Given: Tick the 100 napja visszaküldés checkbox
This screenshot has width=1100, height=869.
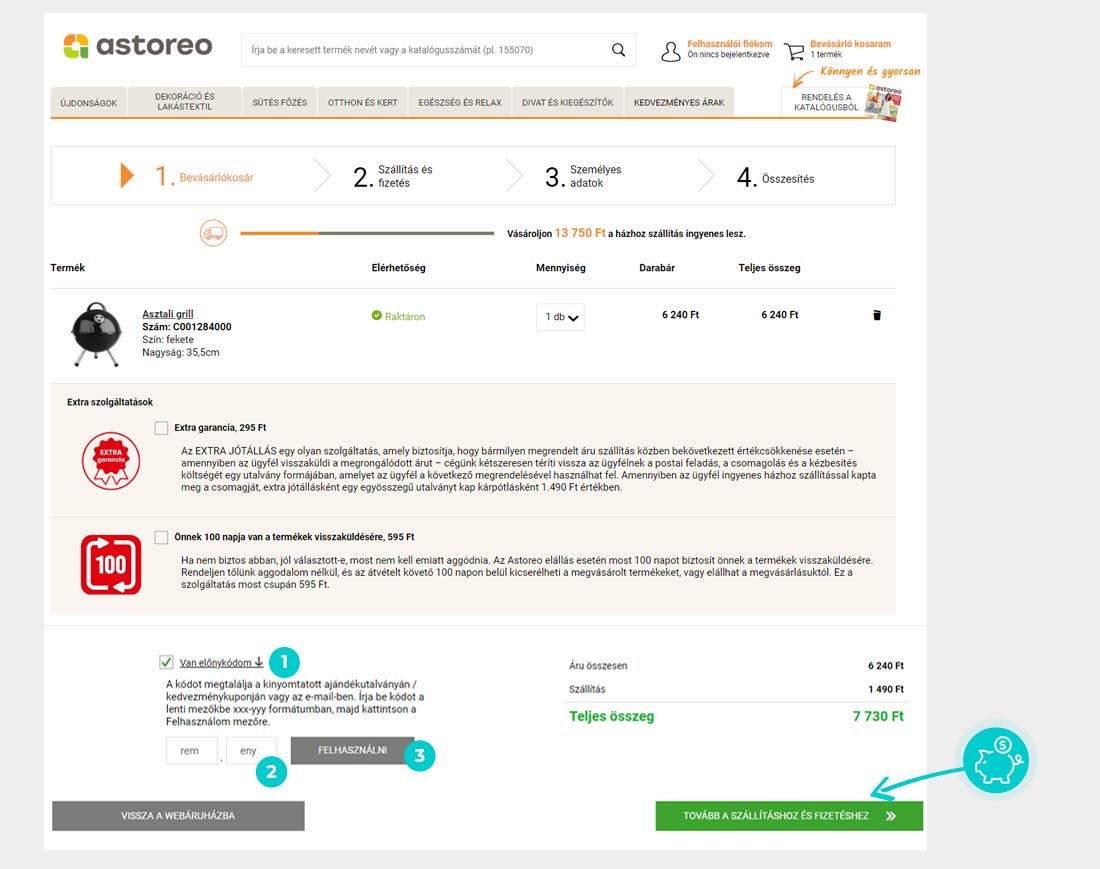Looking at the screenshot, I should (x=162, y=537).
